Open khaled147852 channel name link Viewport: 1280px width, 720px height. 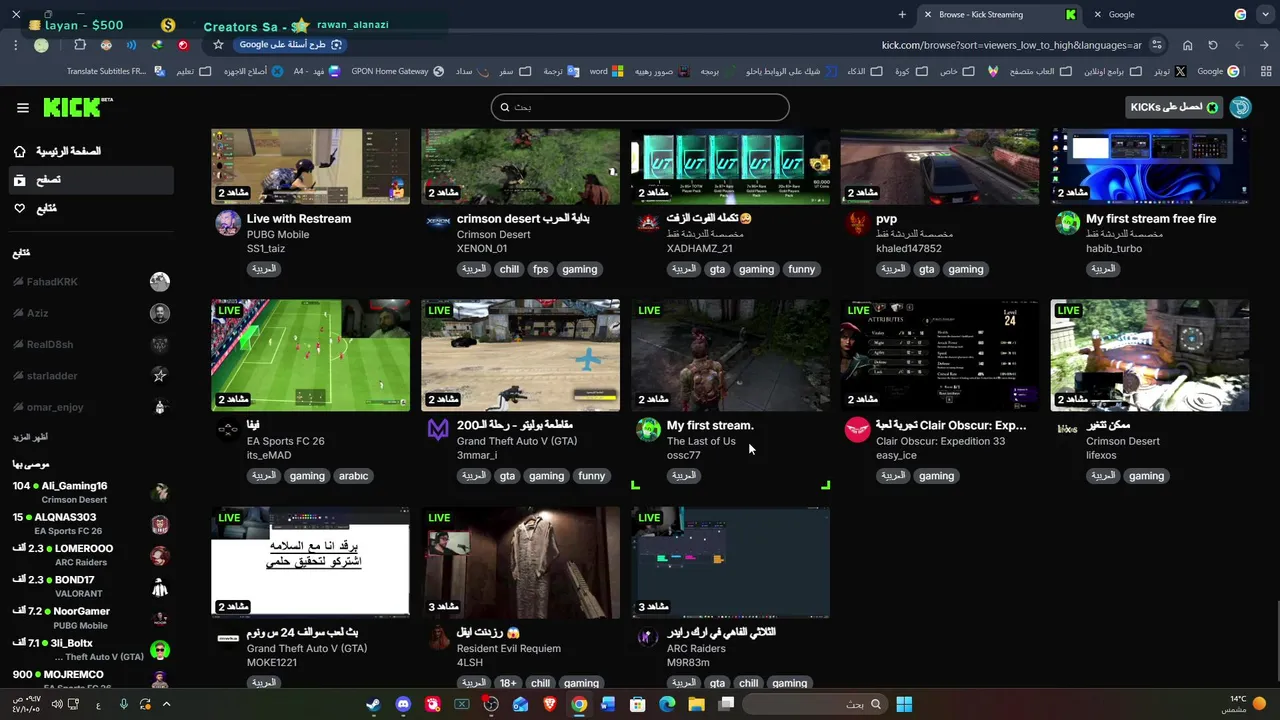(909, 248)
